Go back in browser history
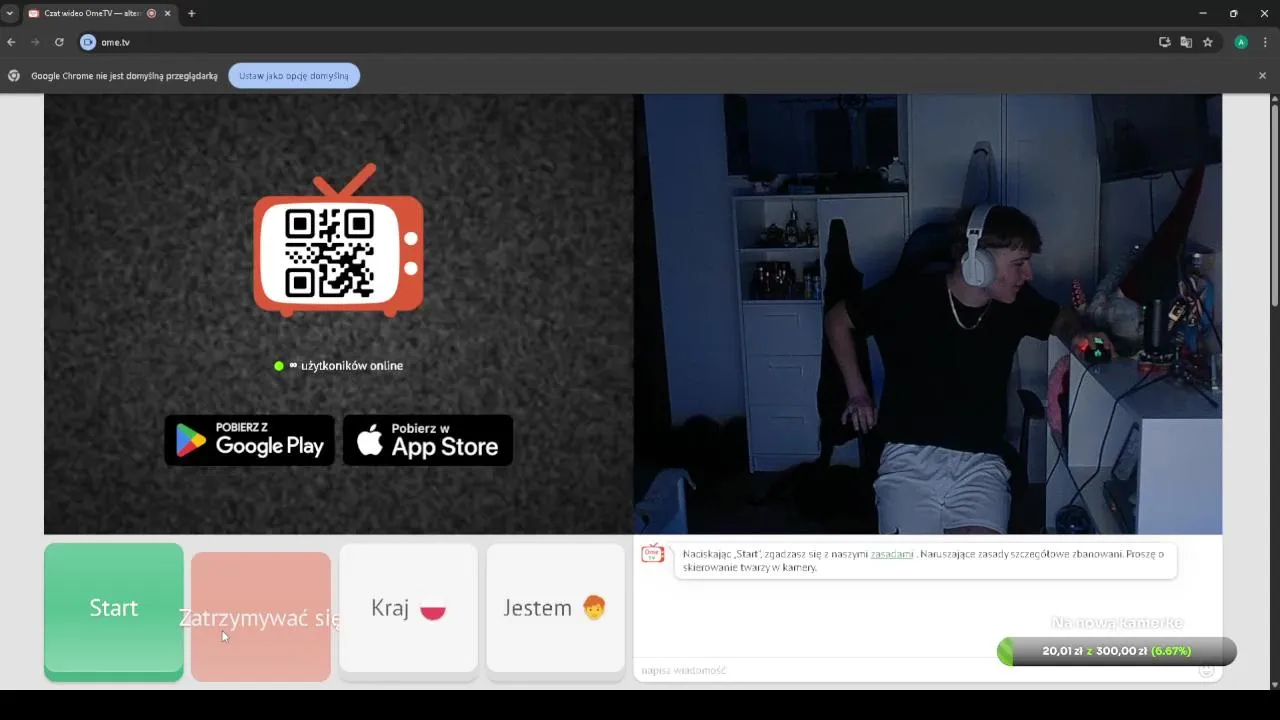The width and height of the screenshot is (1280, 720). click(12, 42)
